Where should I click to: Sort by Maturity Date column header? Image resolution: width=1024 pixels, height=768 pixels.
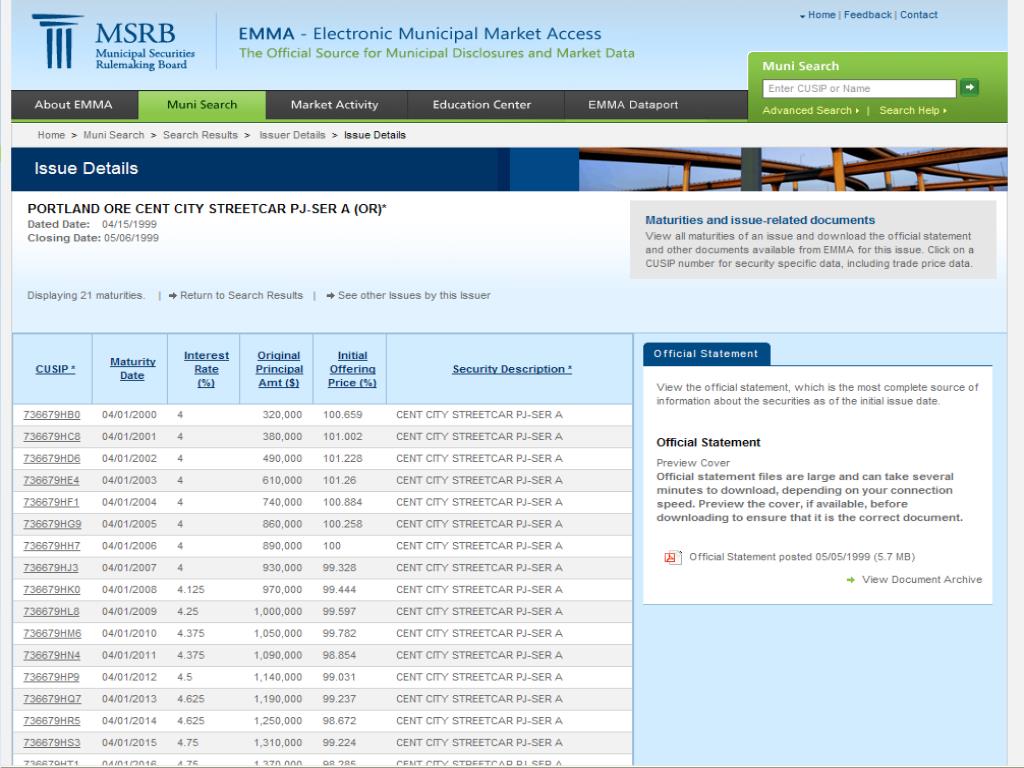tap(133, 369)
